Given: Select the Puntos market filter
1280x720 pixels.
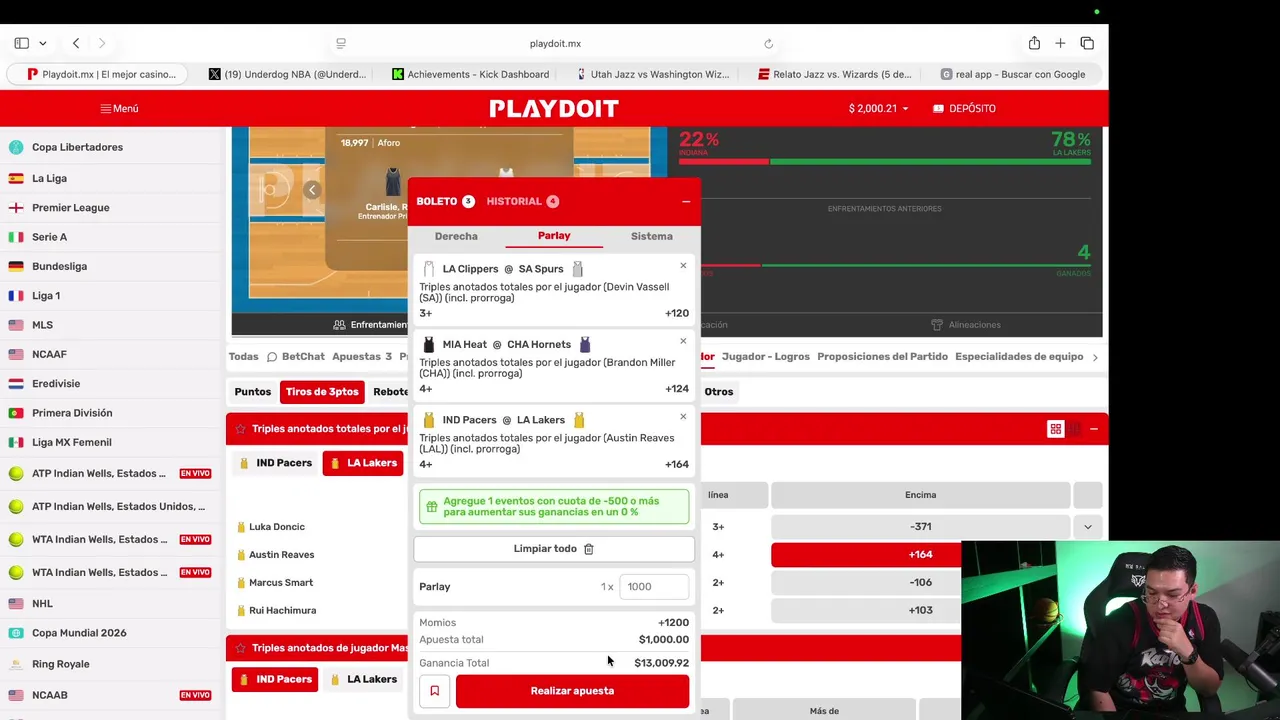Looking at the screenshot, I should pos(253,392).
